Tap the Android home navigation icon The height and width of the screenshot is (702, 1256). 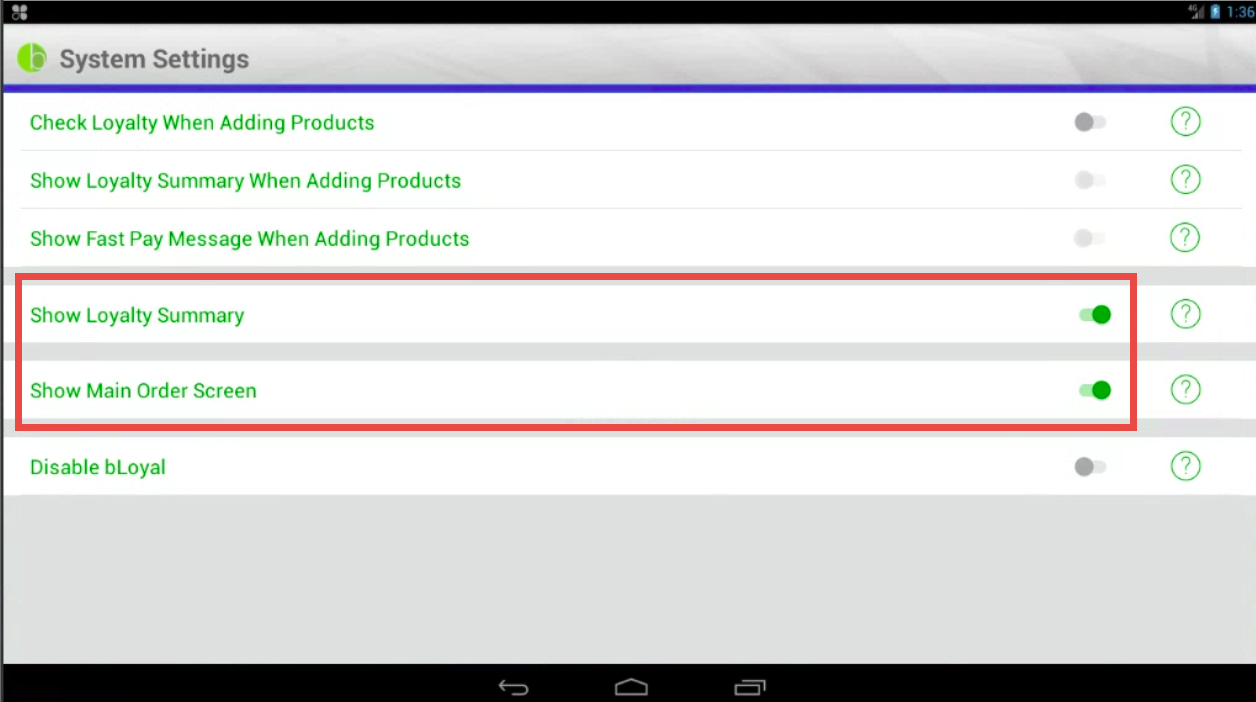point(631,687)
